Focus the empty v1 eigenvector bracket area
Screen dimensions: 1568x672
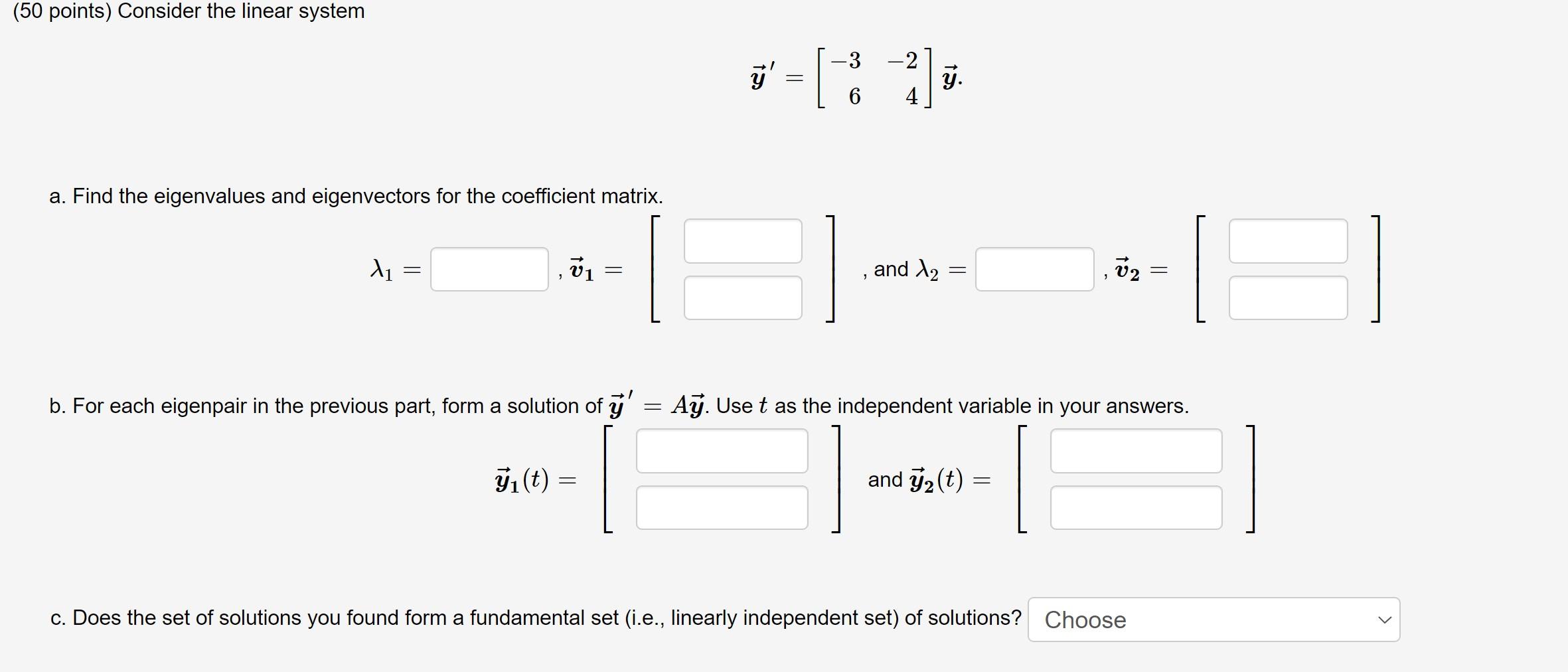[x=742, y=270]
